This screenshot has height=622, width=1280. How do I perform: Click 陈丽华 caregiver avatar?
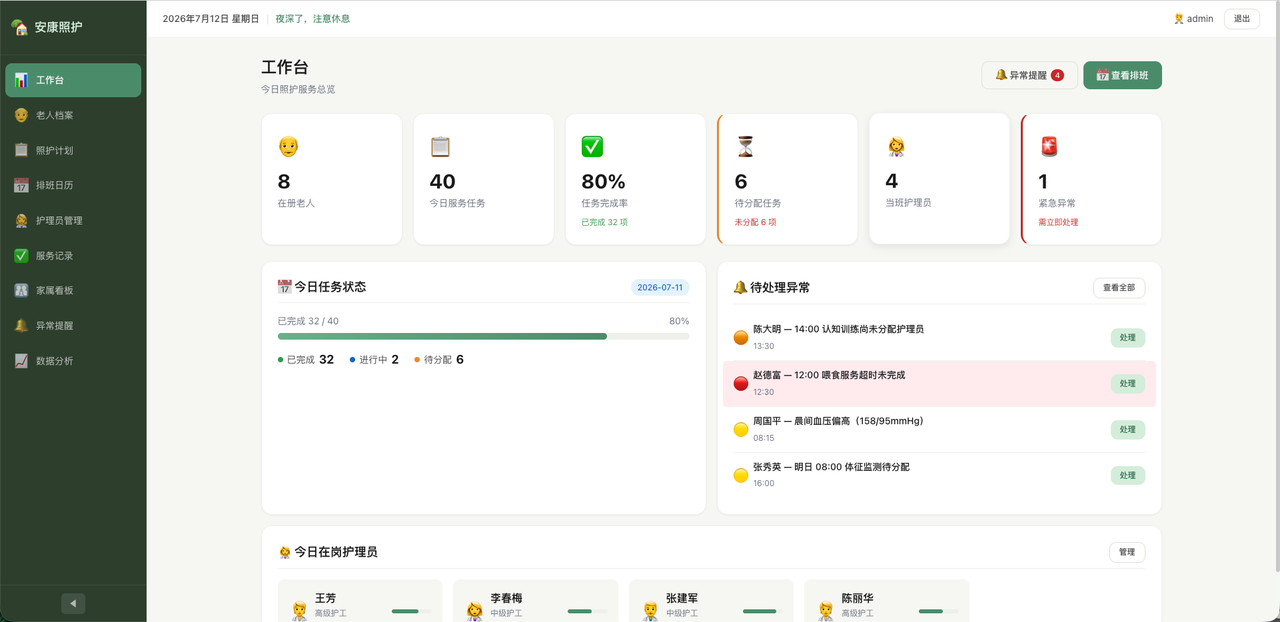825,610
